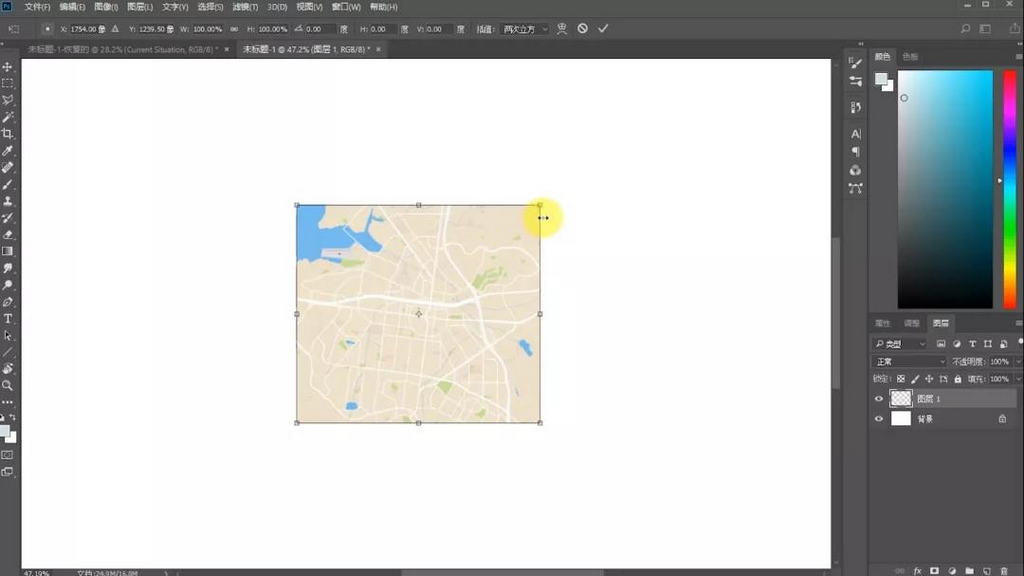Click the X position input field
Screen dimensions: 1024x576
point(77,29)
